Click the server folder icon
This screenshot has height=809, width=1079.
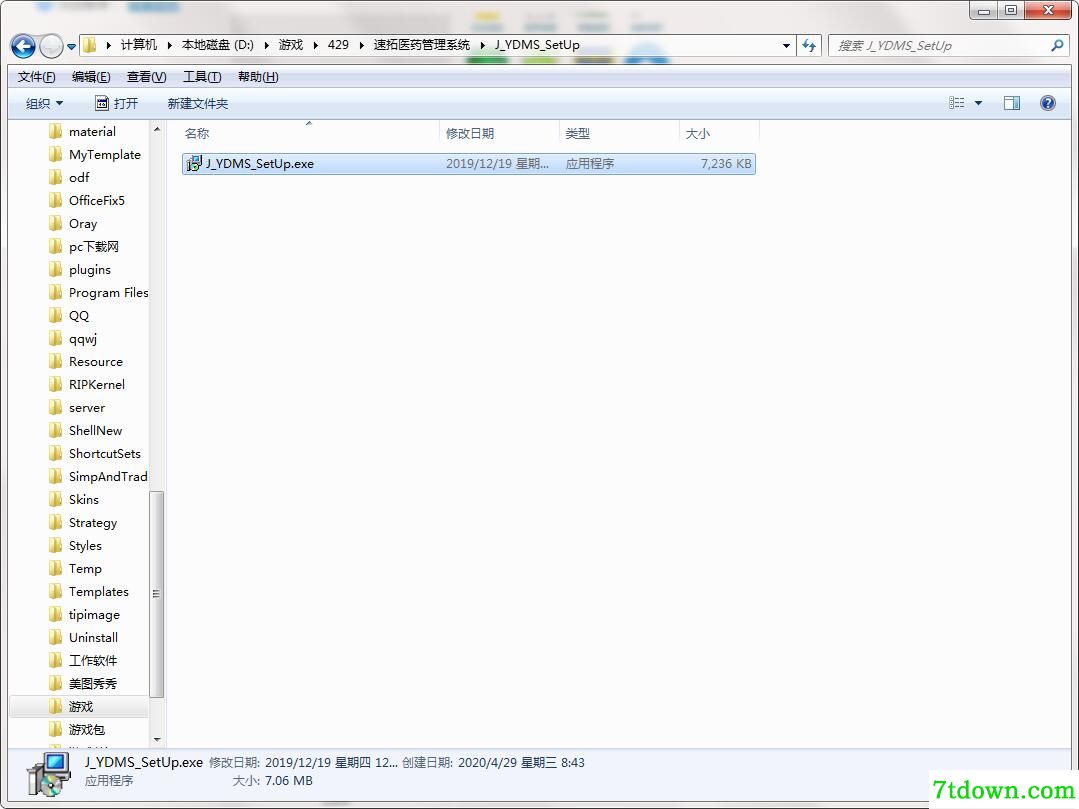click(56, 408)
